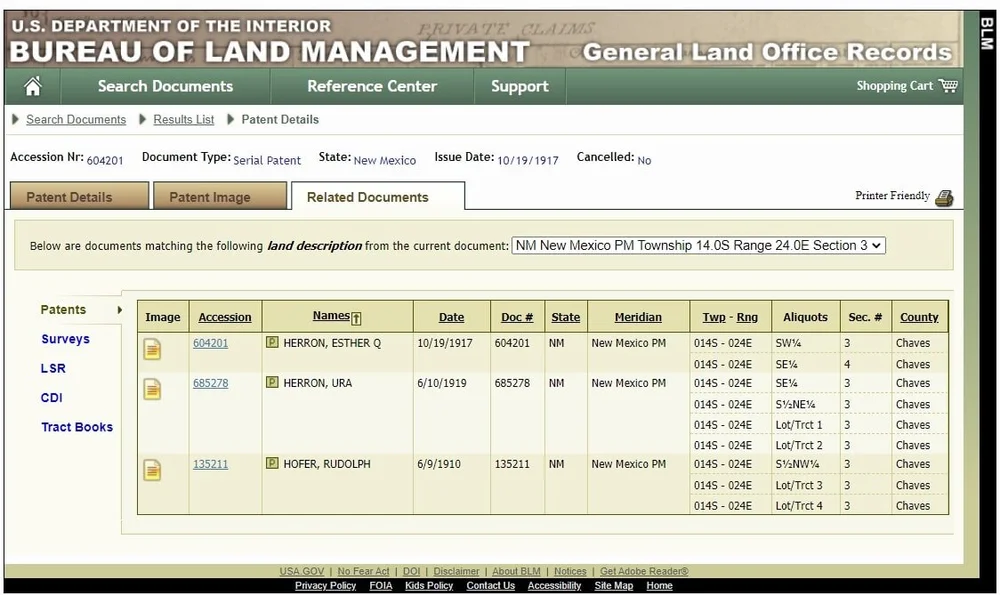Sort table by Rng column

(747, 317)
